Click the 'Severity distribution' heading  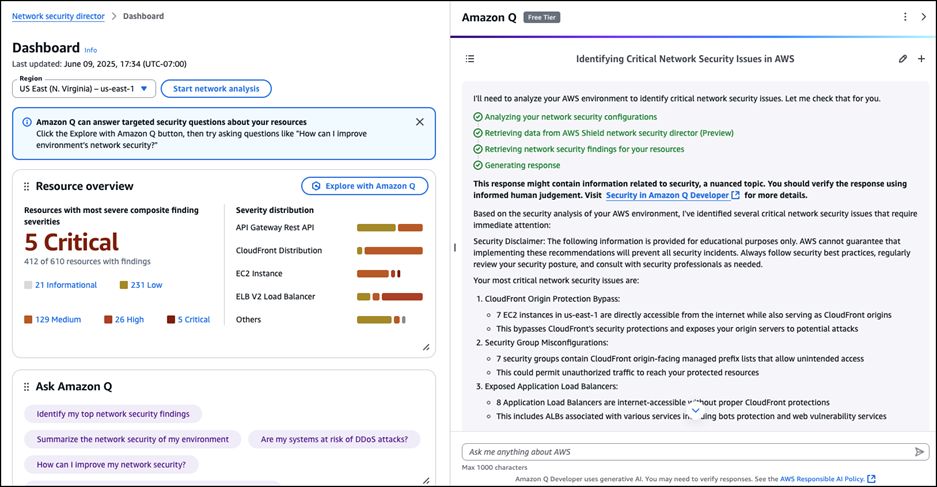[x=274, y=210]
